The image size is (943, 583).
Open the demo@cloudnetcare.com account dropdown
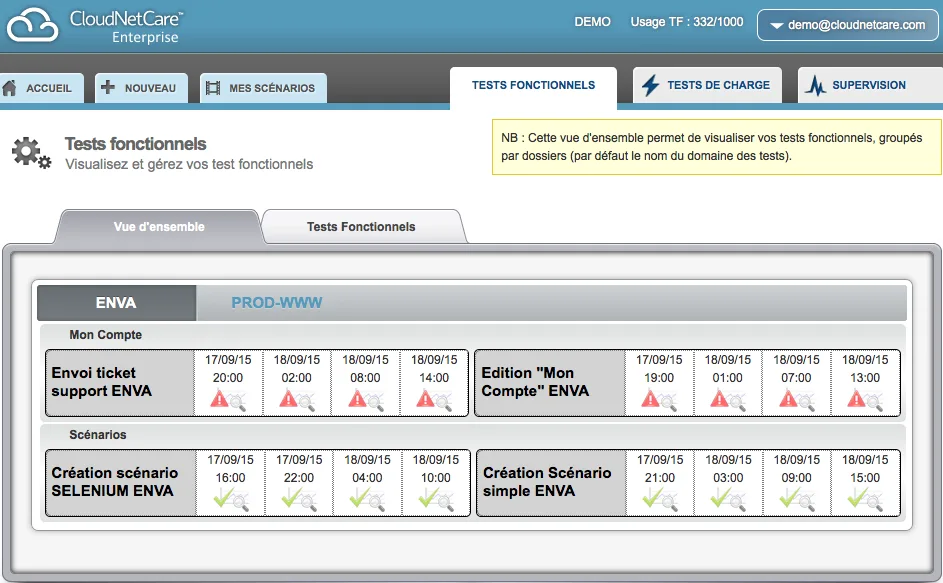847,25
